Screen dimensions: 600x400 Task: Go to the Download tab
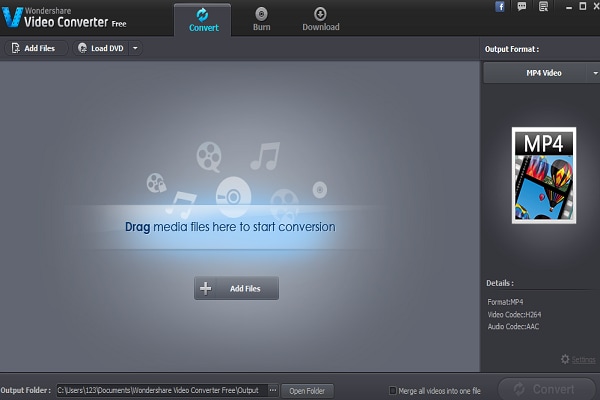coord(321,19)
